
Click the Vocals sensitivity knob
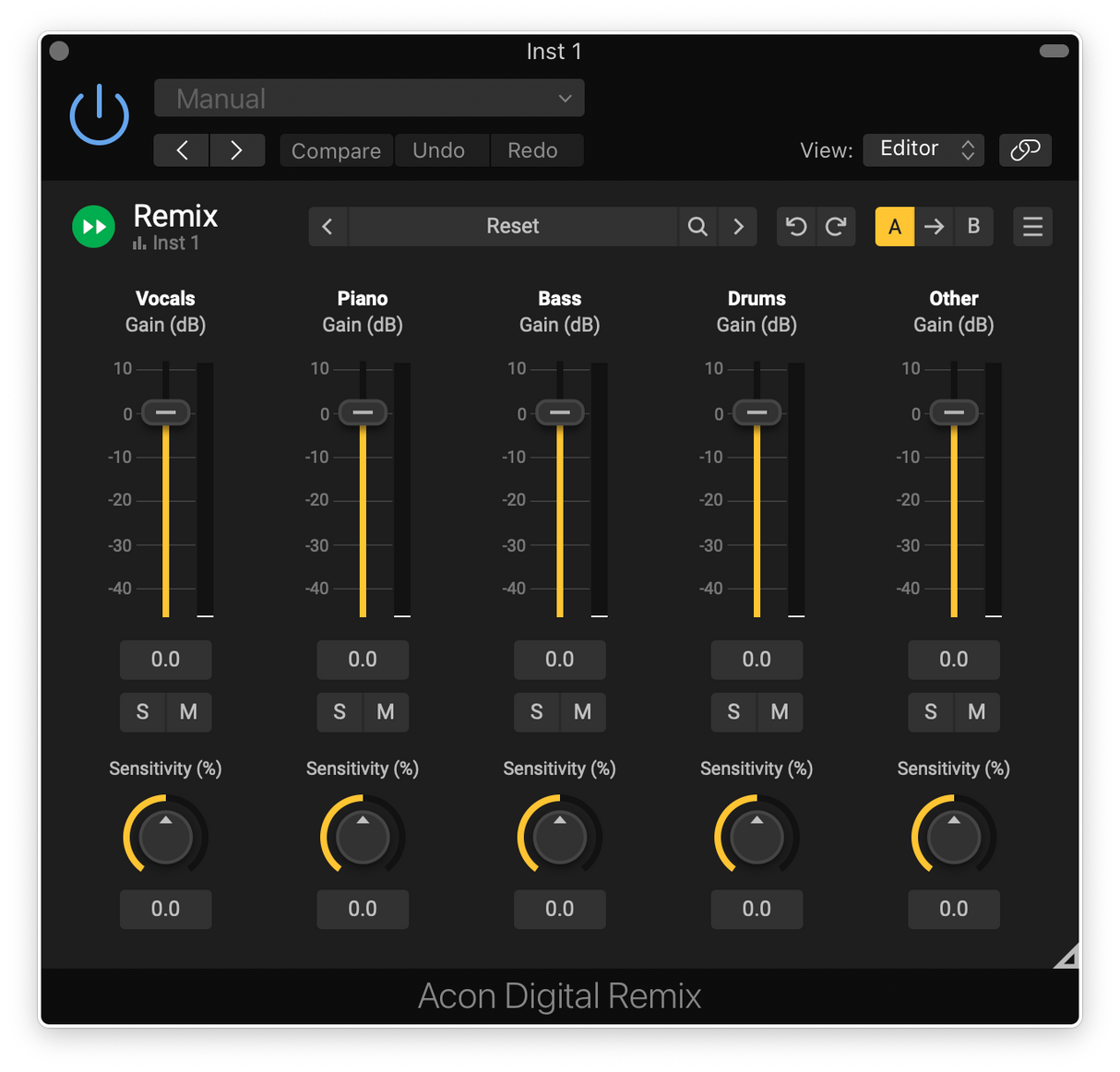166,837
